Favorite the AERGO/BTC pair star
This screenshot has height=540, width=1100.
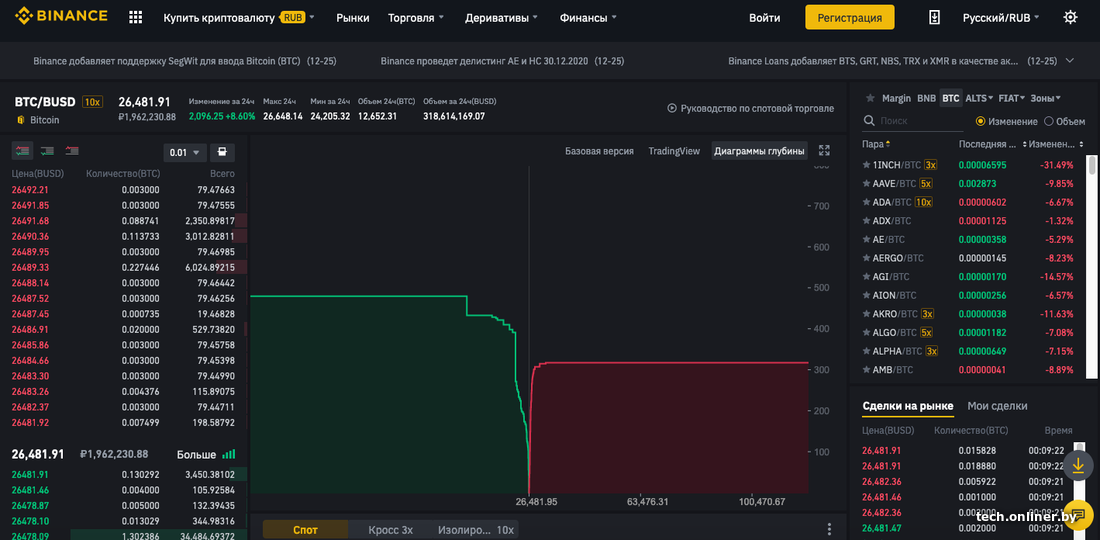click(x=866, y=258)
